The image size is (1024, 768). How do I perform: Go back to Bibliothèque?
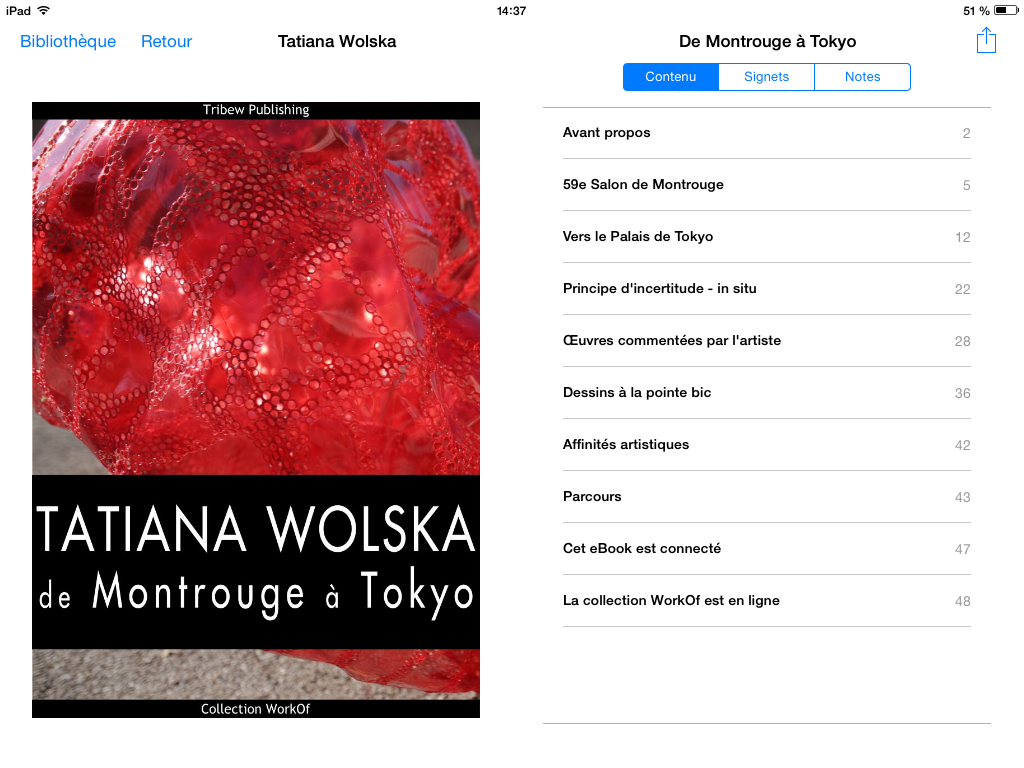pos(68,41)
